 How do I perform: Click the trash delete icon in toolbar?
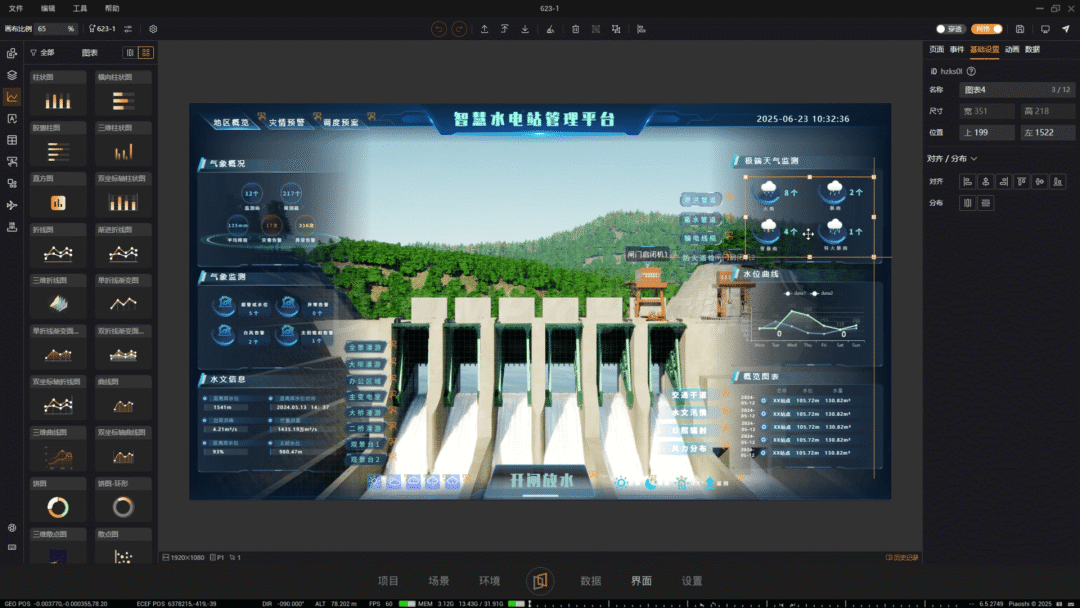coord(576,29)
